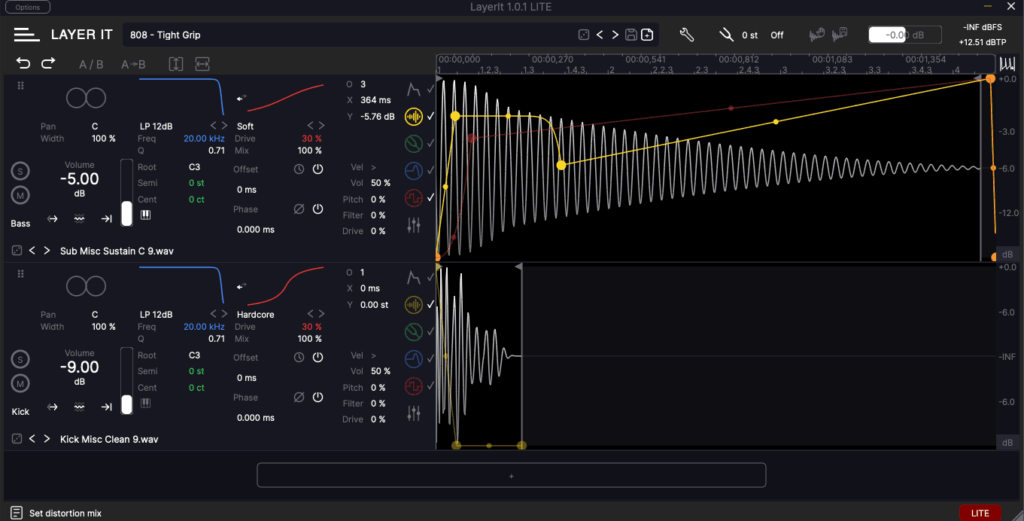
Task: Select yellow waveform envelope icon in Bass layer
Action: 414,116
